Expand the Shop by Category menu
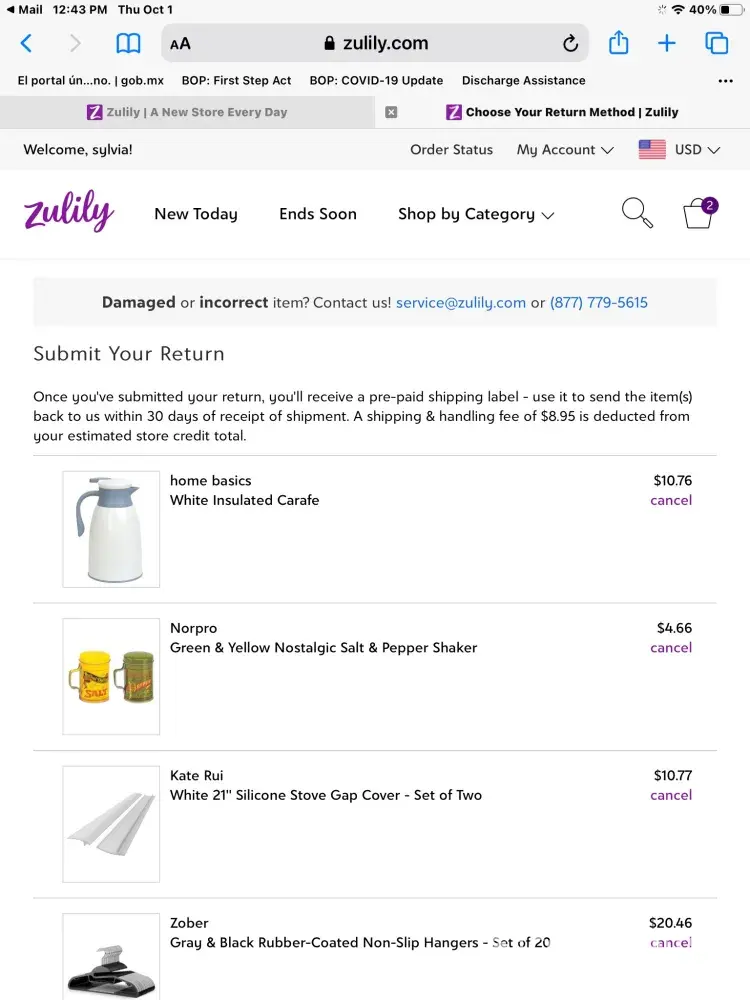750x1000 pixels. [x=476, y=214]
